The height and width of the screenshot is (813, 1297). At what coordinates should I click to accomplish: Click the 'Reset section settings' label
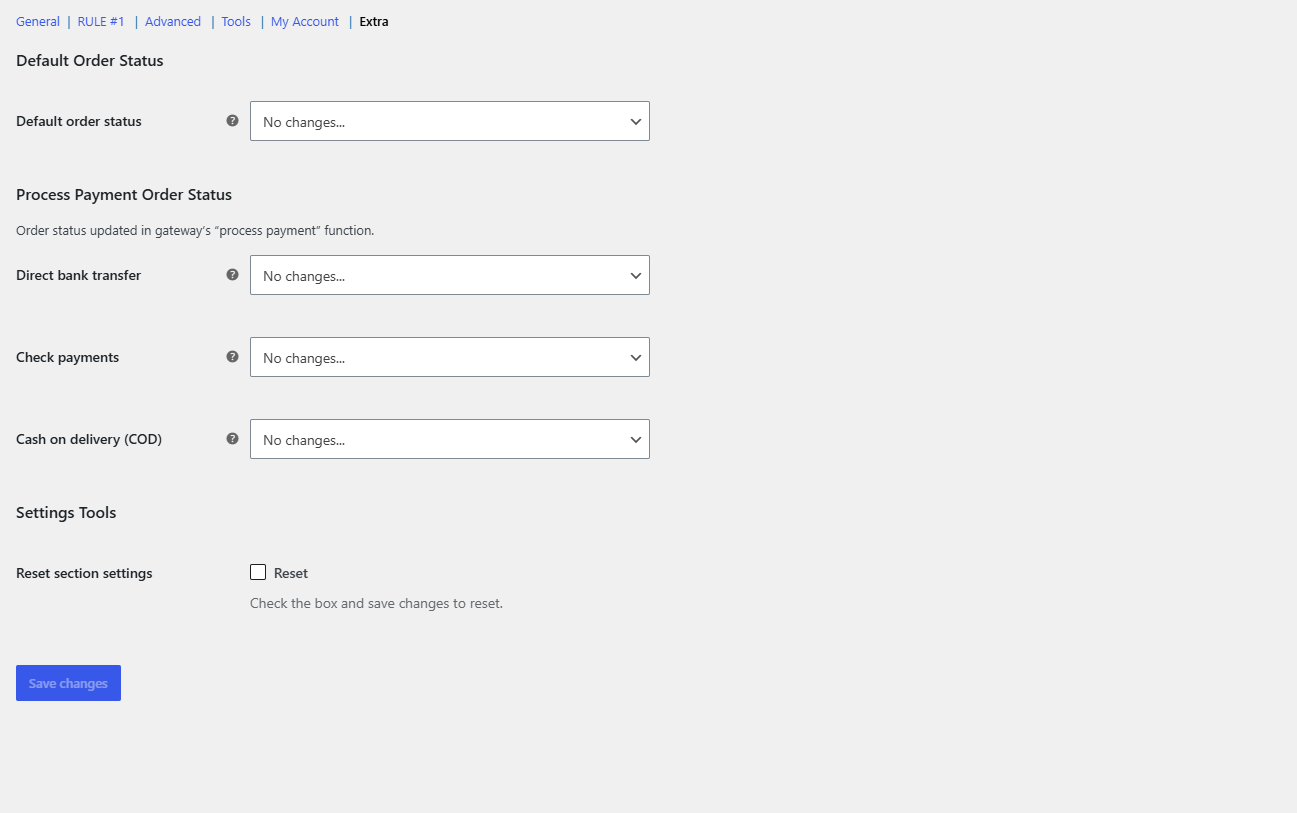(x=84, y=574)
